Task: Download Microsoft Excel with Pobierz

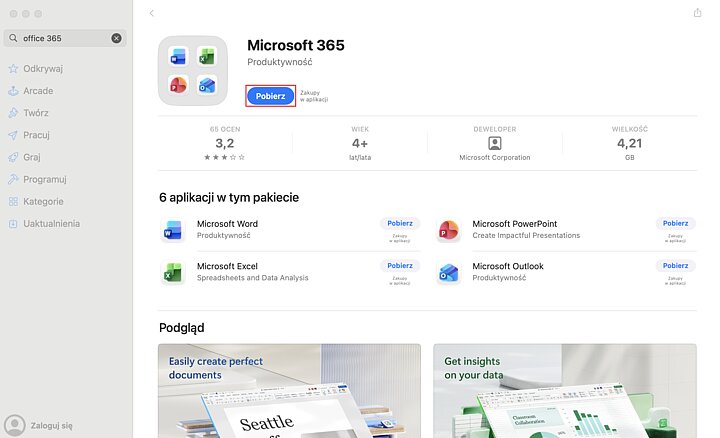Action: (399, 265)
